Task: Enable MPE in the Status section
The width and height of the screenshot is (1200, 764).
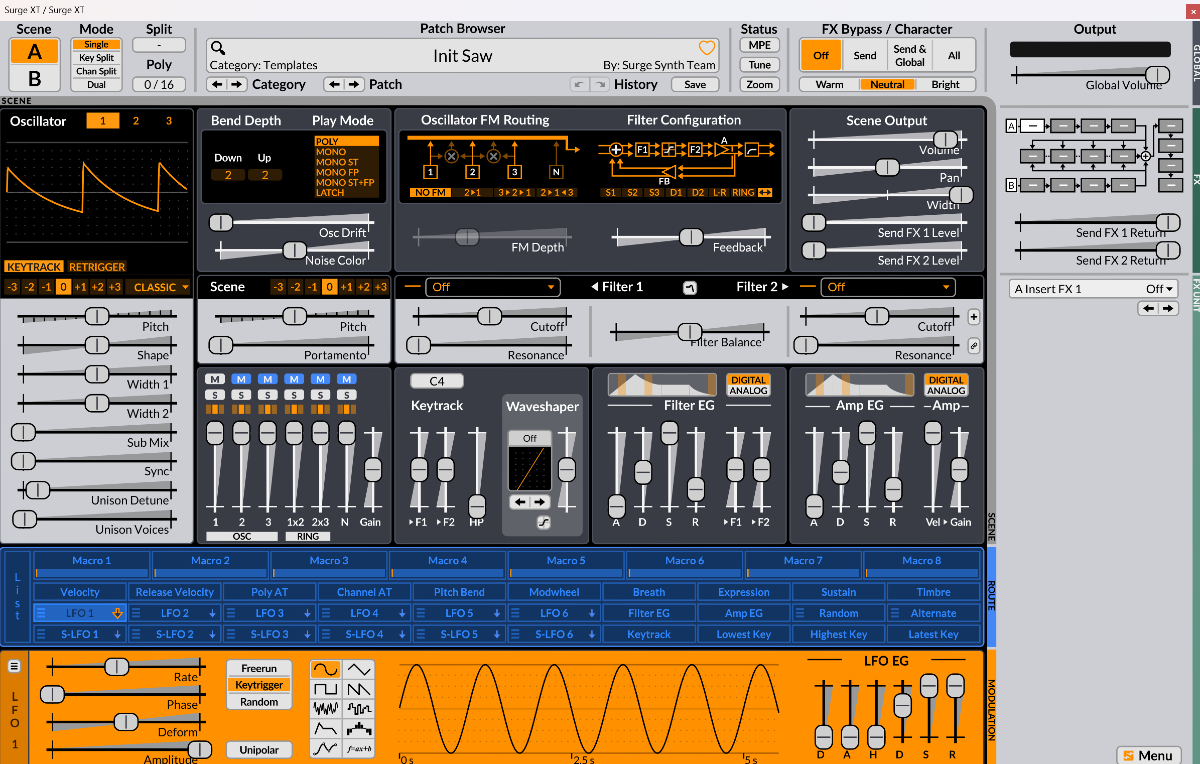Action: [x=760, y=45]
